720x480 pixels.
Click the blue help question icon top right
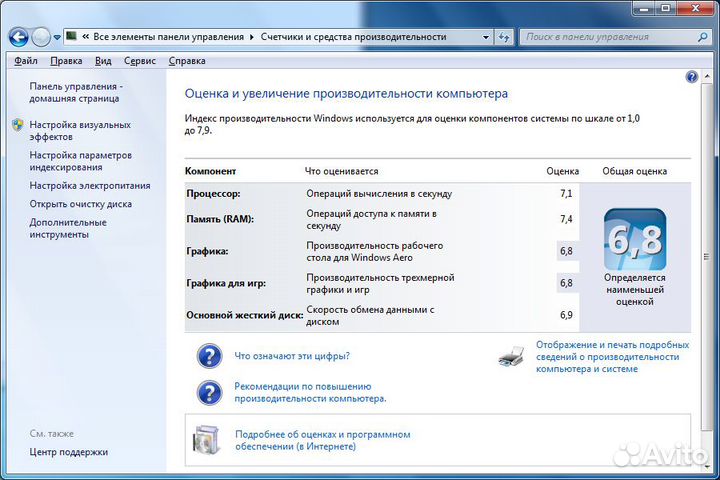tap(692, 77)
